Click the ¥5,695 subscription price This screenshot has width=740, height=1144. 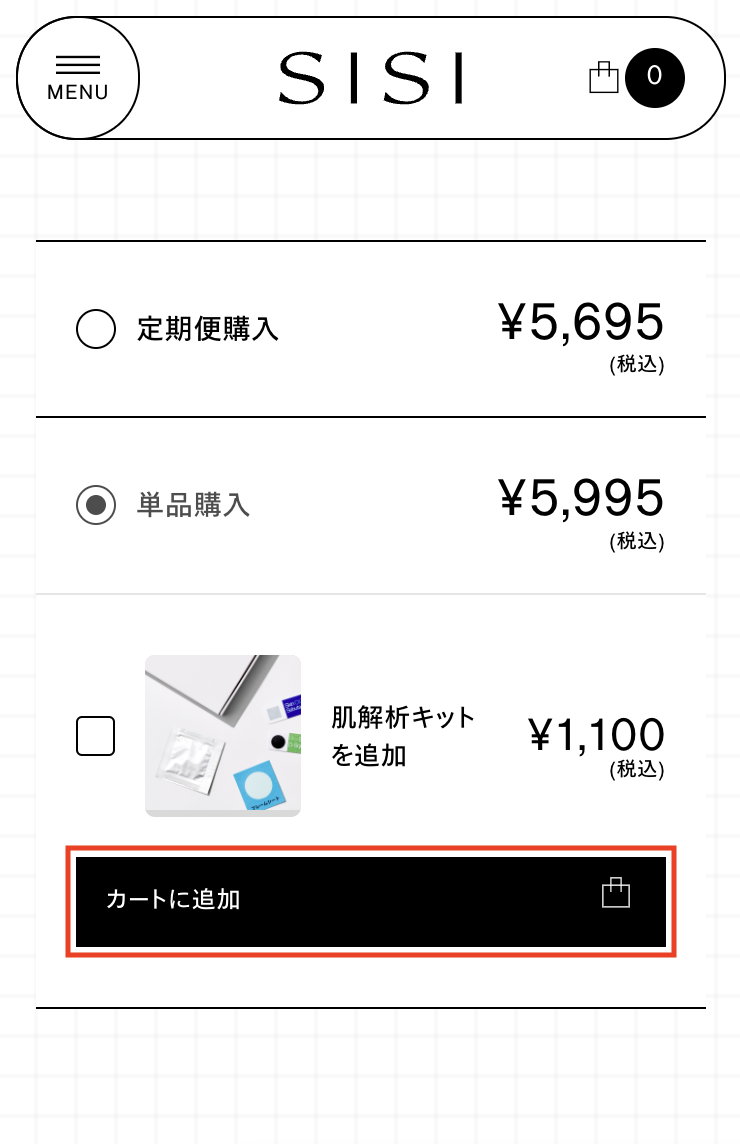[x=582, y=321]
